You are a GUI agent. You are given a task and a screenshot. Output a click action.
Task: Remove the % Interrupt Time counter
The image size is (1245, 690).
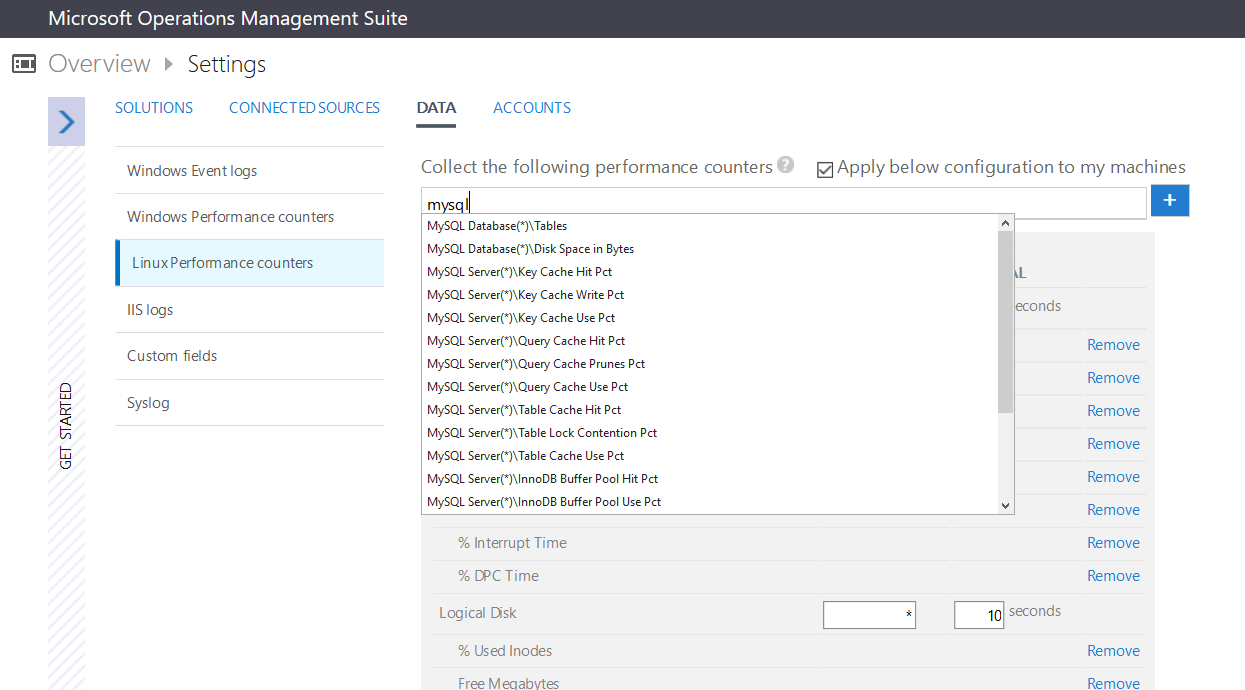(x=1113, y=543)
